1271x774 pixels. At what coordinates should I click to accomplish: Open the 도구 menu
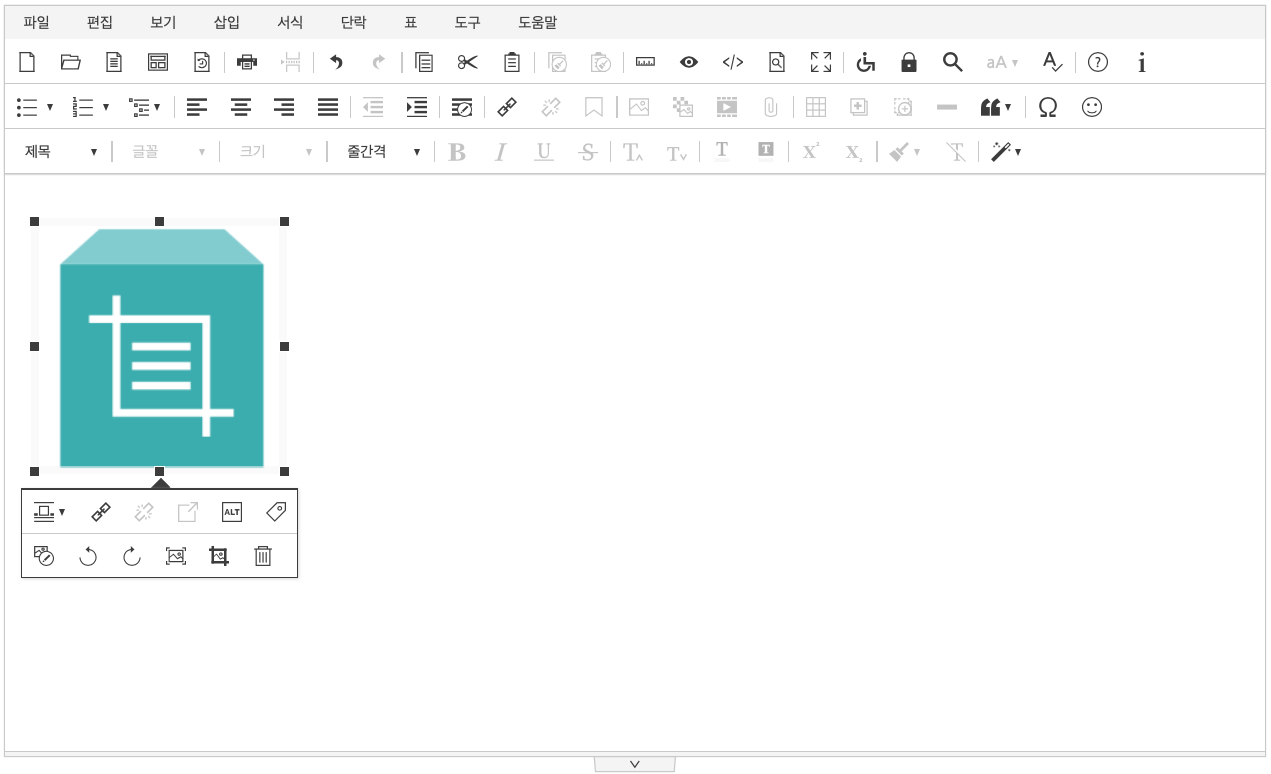coord(467,22)
